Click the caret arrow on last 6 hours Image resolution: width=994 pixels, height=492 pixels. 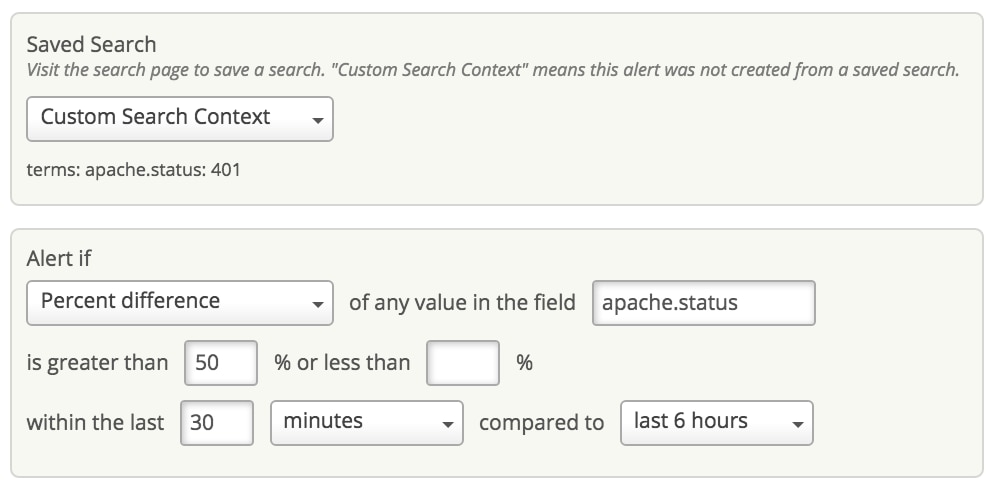coord(797,424)
